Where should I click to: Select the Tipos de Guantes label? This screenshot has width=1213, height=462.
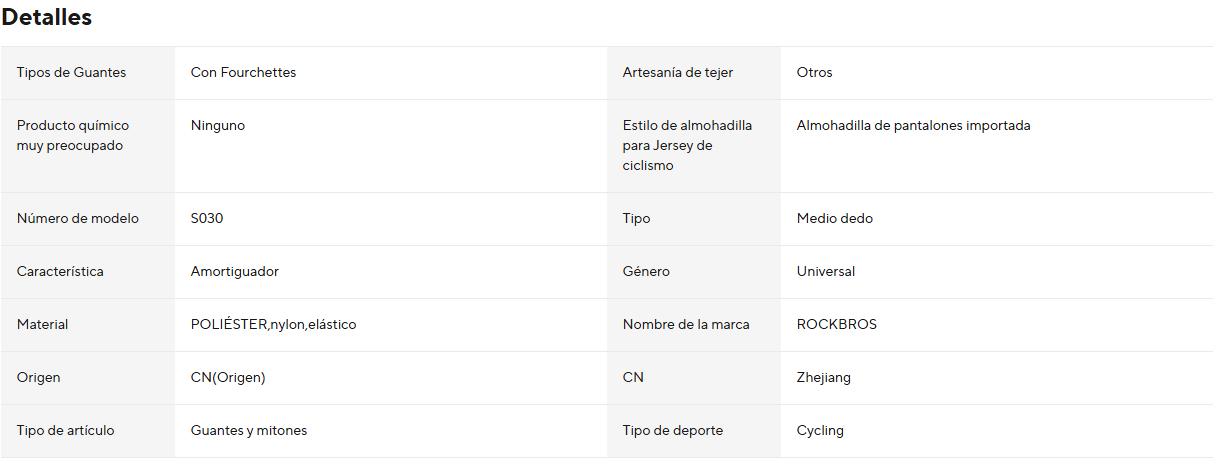(x=71, y=73)
